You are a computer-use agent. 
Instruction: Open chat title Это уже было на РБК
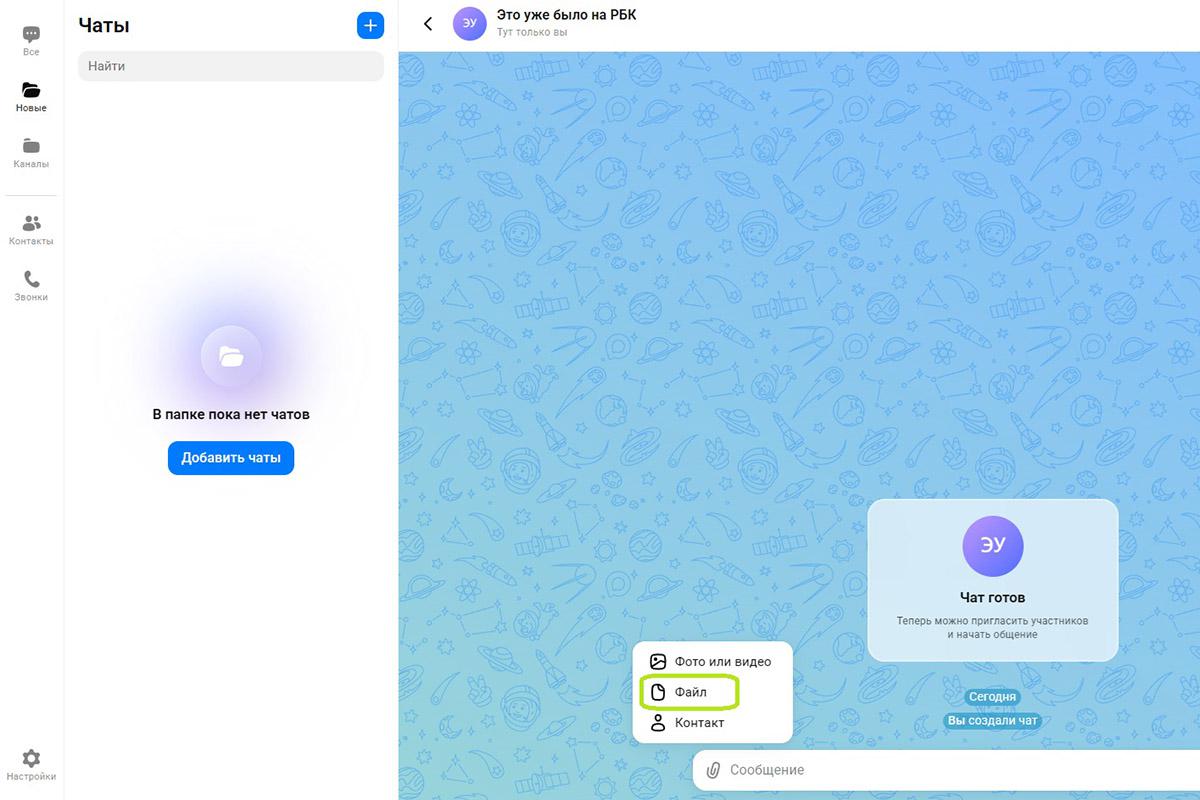566,15
